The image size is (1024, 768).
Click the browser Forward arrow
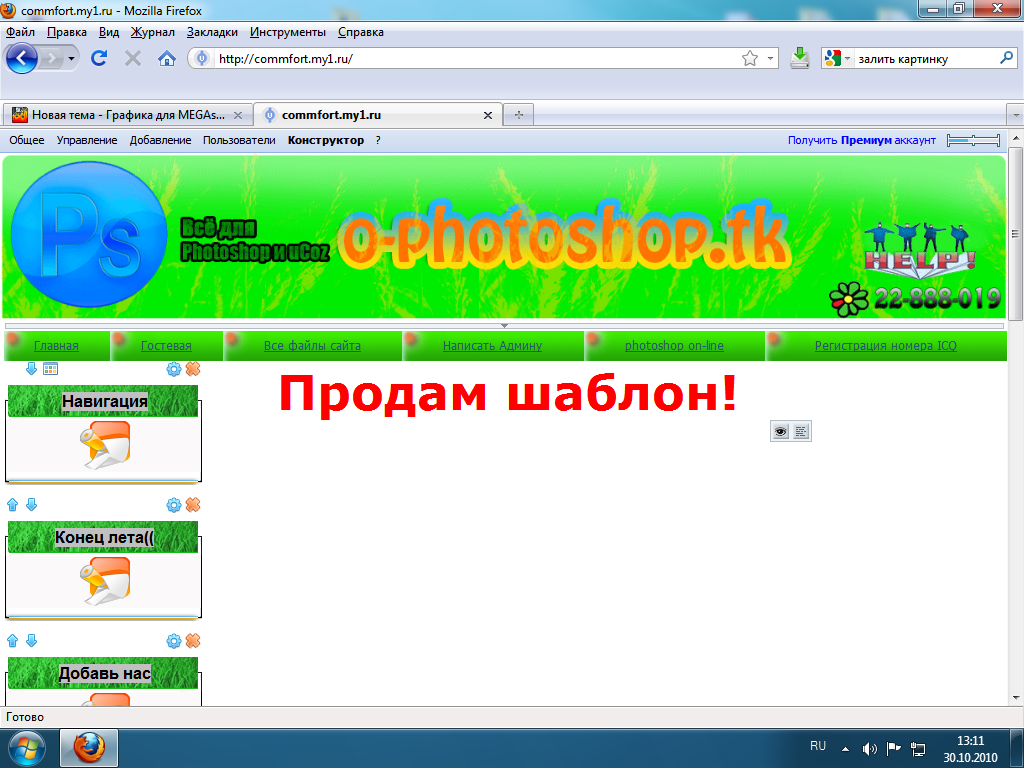click(x=51, y=59)
